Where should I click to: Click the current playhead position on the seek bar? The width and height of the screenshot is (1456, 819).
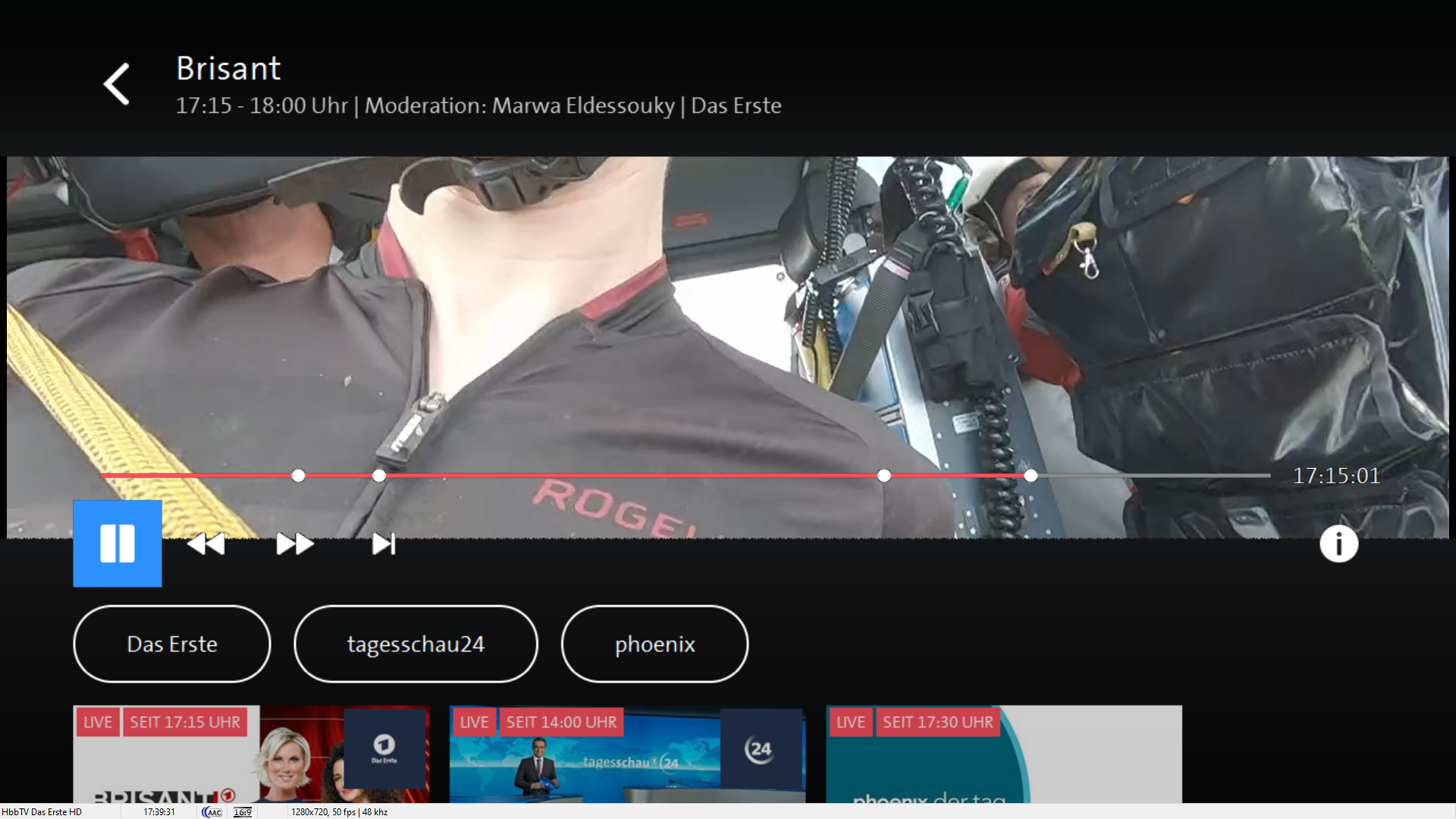[x=1031, y=475]
